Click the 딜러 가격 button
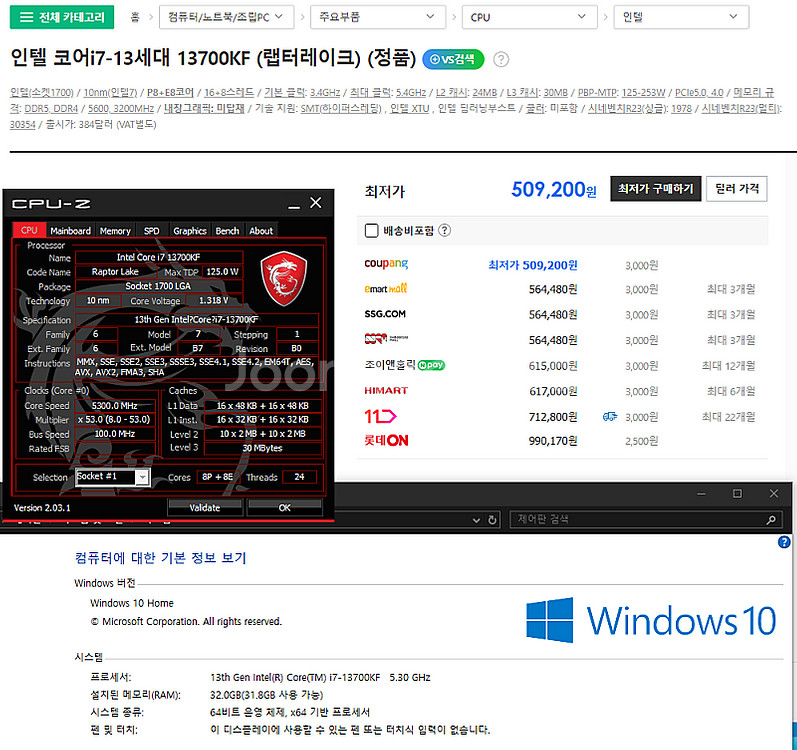 [737, 189]
